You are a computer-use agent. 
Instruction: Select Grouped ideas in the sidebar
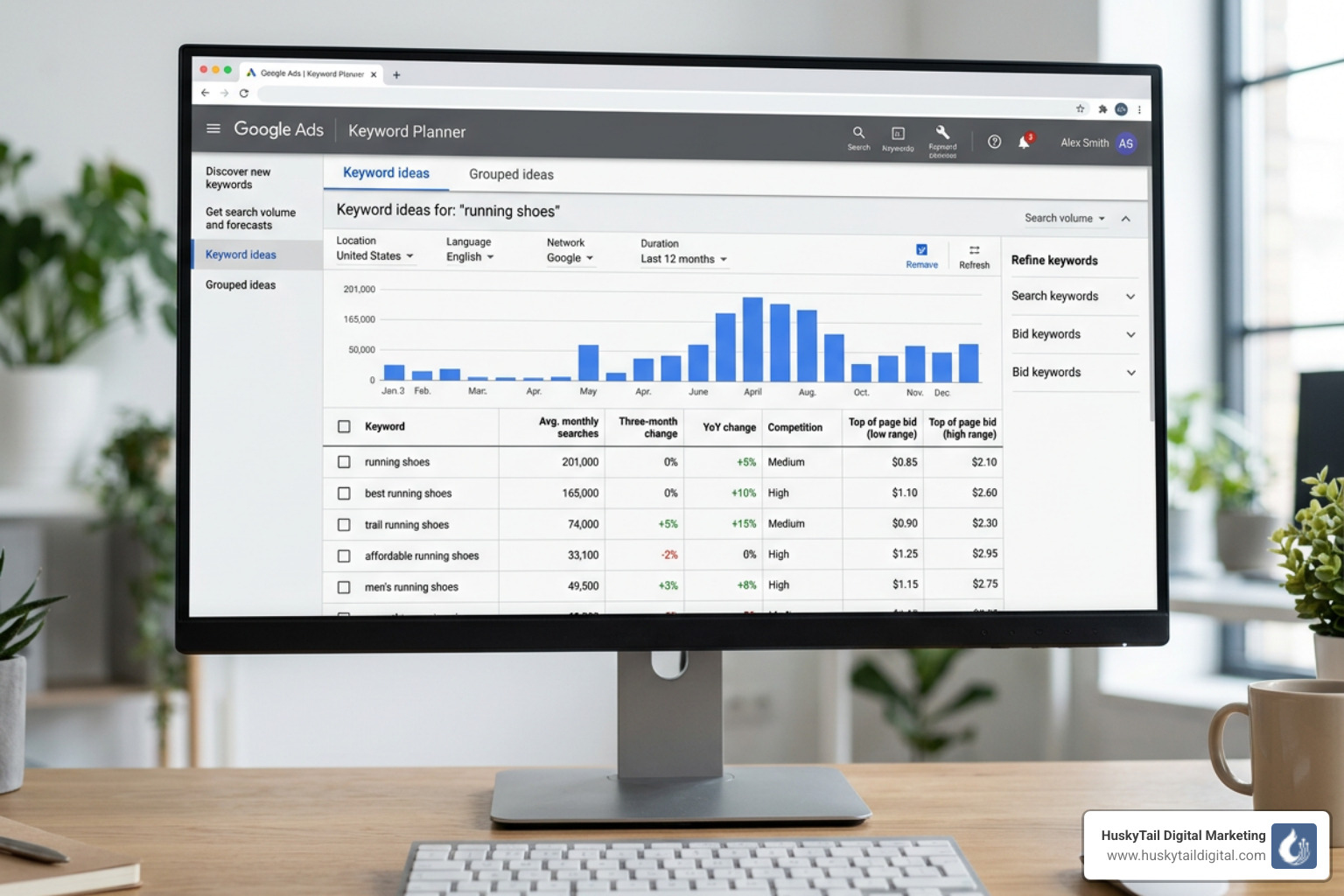coord(241,285)
